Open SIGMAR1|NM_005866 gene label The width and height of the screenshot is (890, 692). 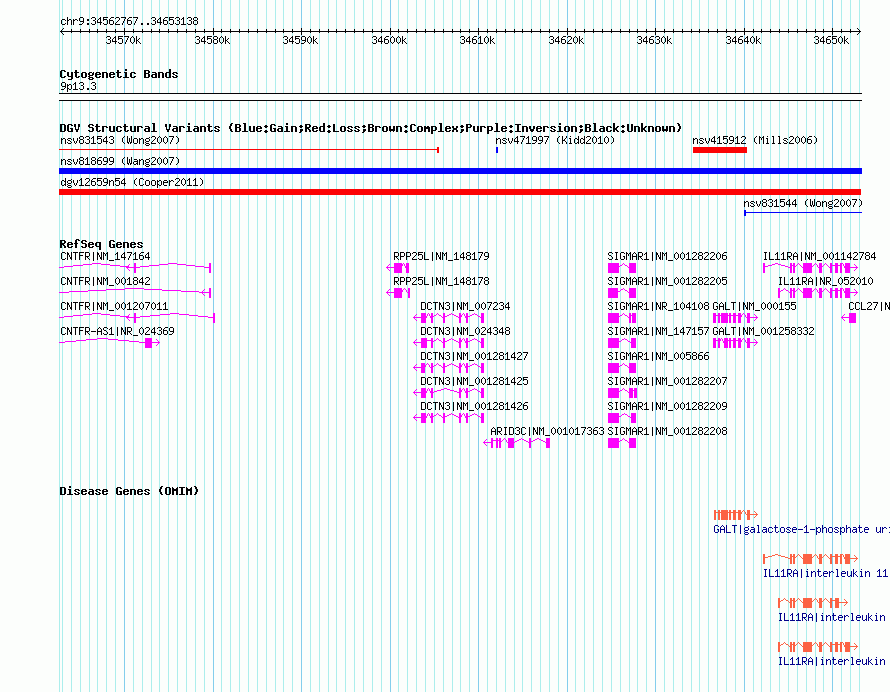pyautogui.click(x=658, y=357)
